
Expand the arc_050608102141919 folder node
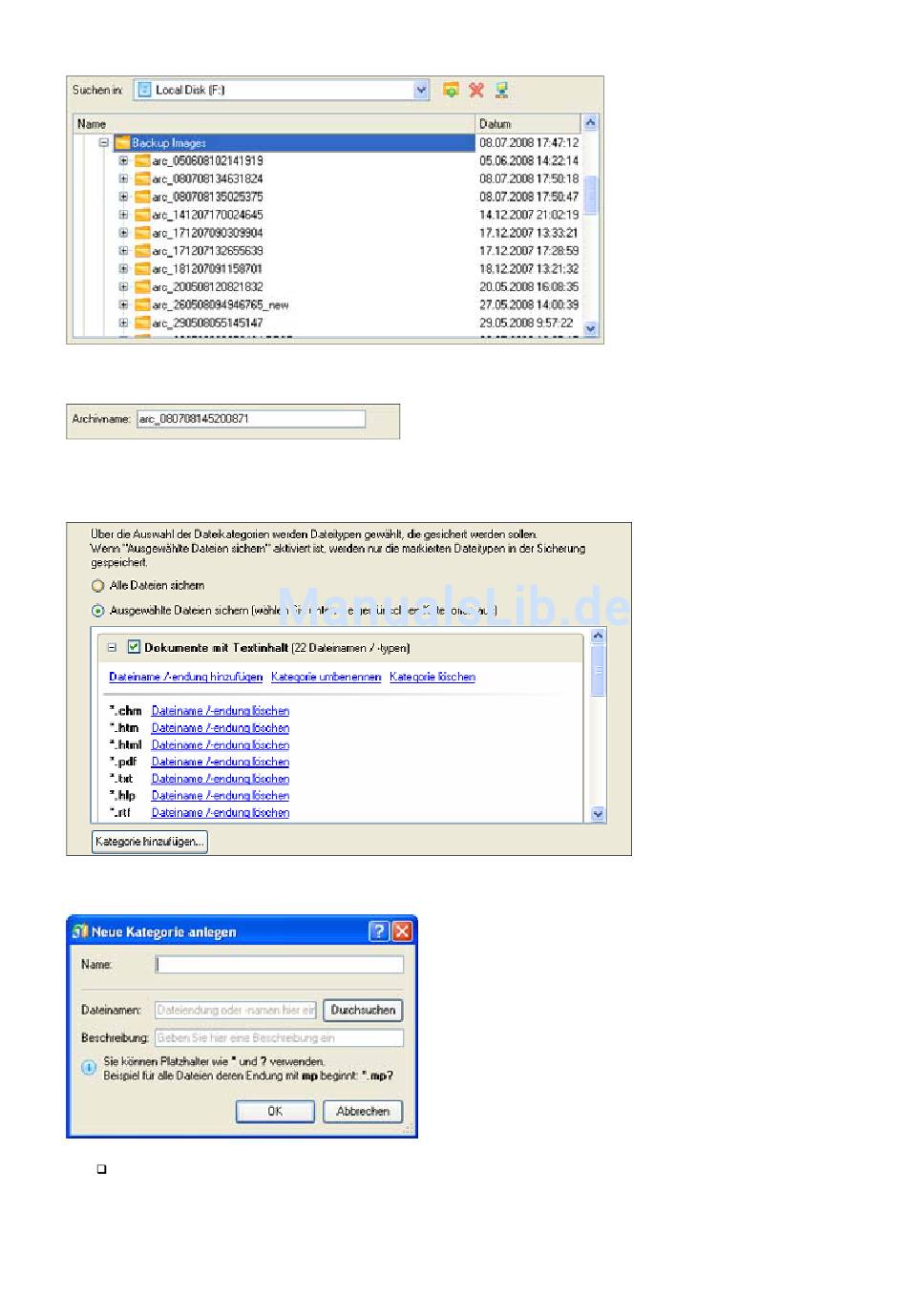coord(123,161)
